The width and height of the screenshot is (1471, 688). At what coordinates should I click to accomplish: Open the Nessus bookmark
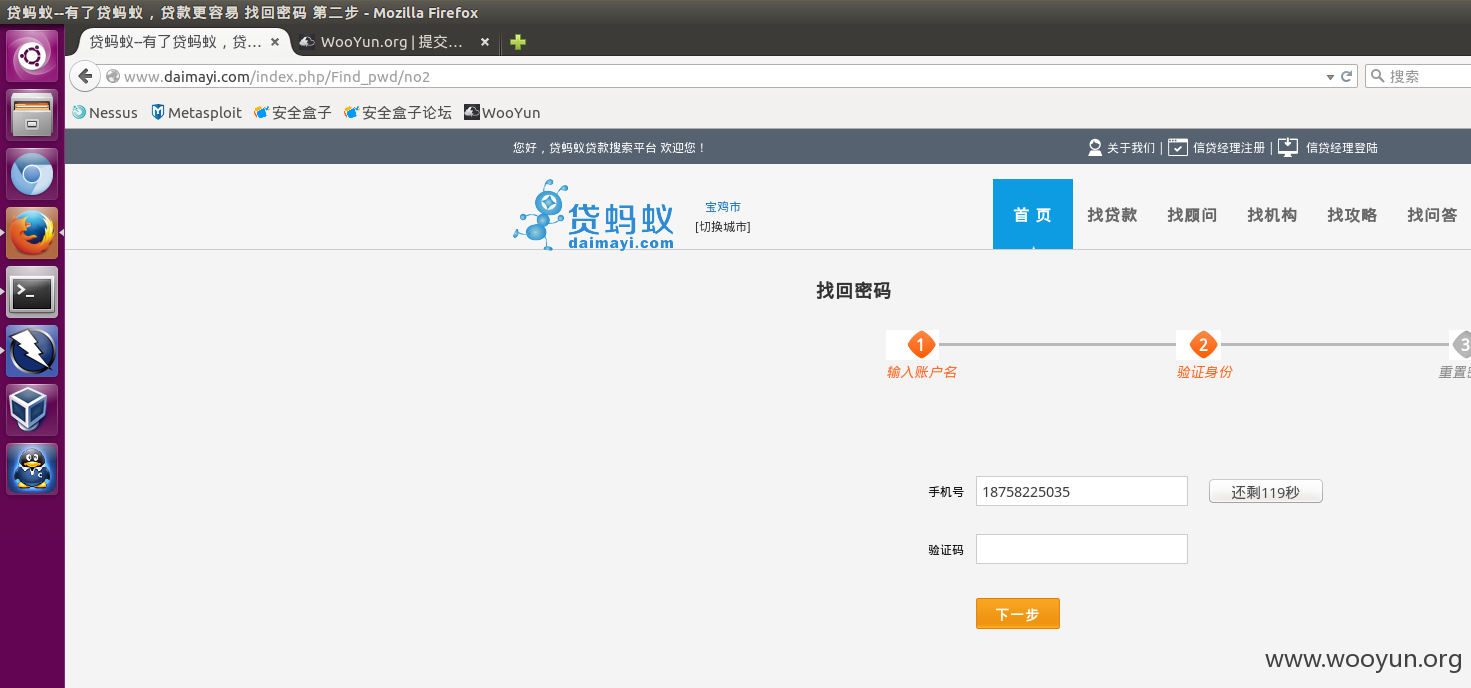[x=105, y=113]
